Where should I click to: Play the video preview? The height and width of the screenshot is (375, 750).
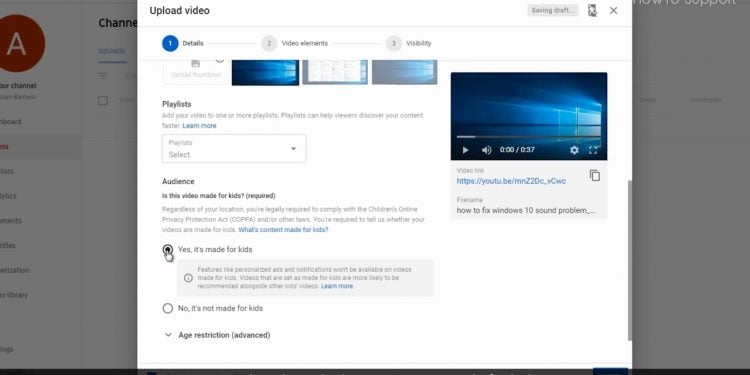(x=465, y=150)
